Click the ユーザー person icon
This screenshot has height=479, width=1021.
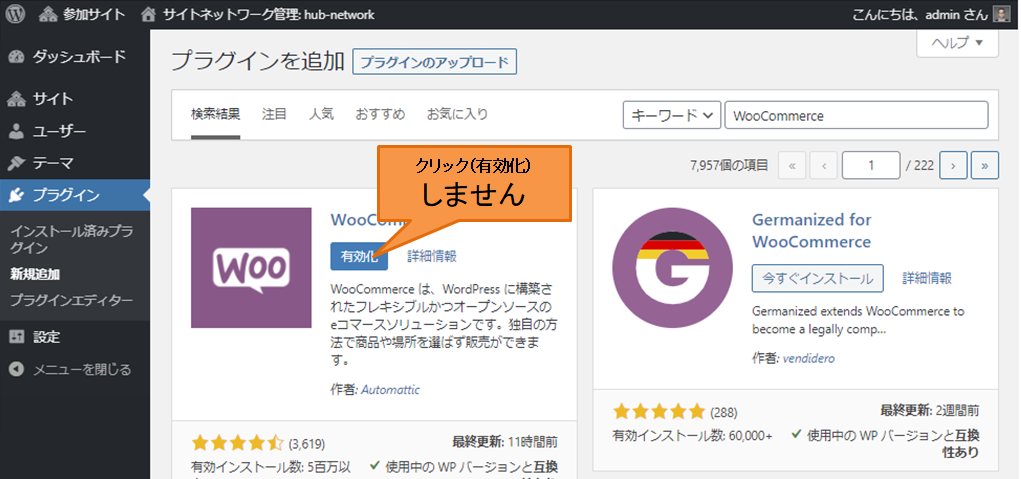click(x=17, y=131)
